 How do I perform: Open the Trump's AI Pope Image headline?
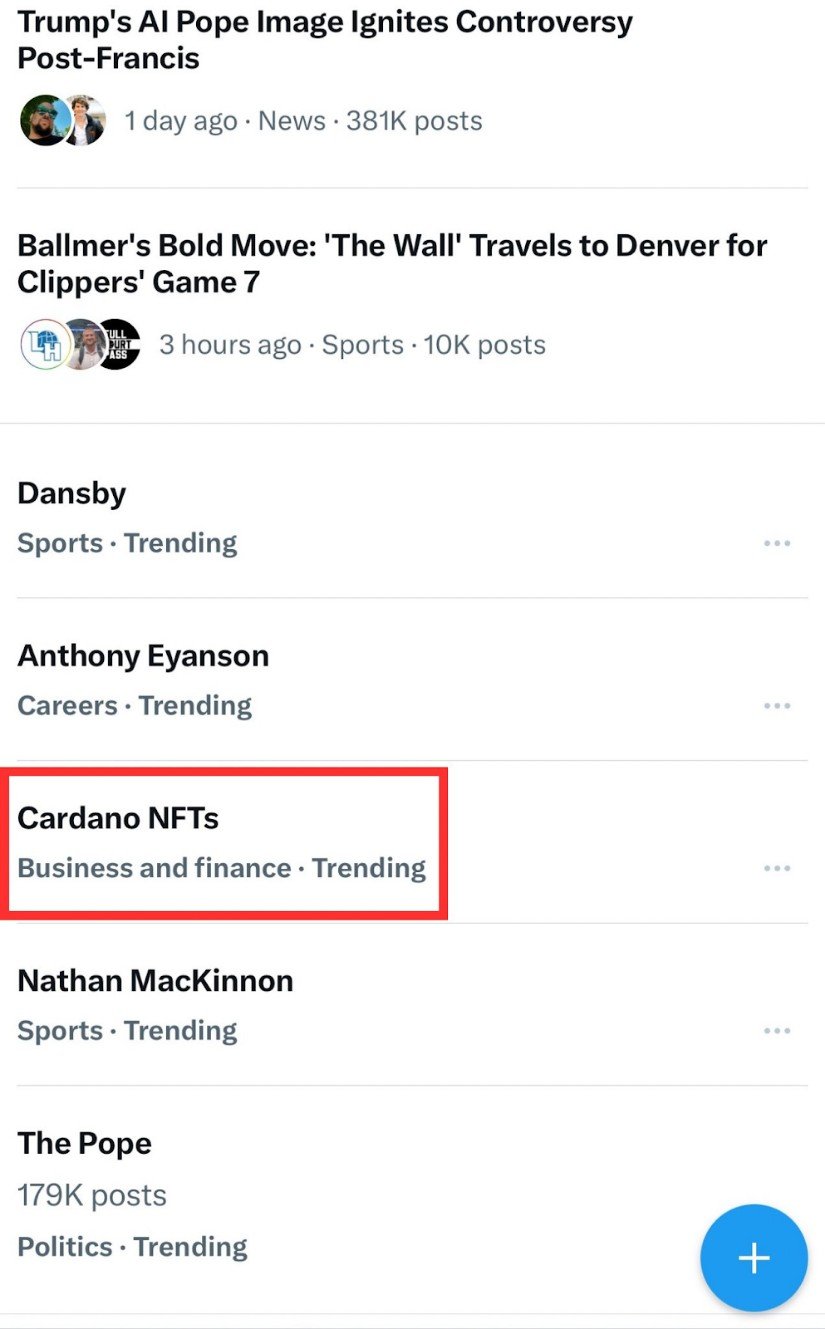pos(325,40)
